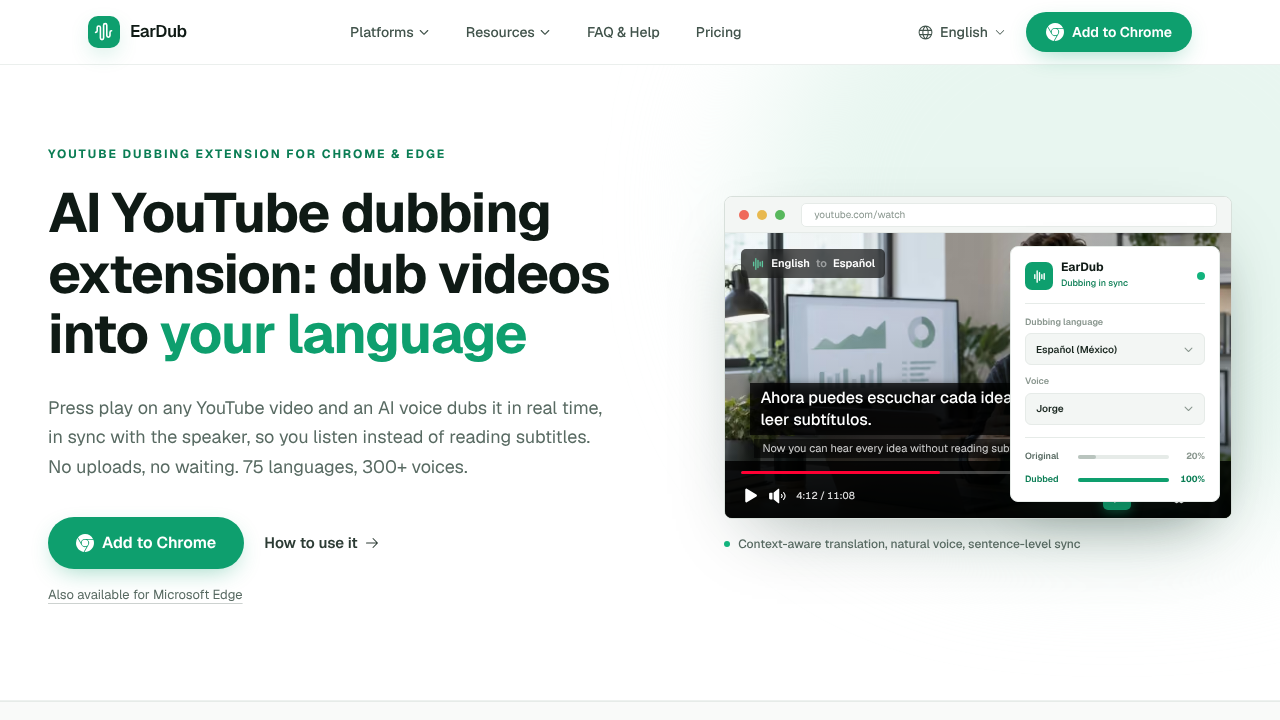1280x720 pixels.
Task: Click the EarDub icon in the popup panel
Action: coord(1039,276)
